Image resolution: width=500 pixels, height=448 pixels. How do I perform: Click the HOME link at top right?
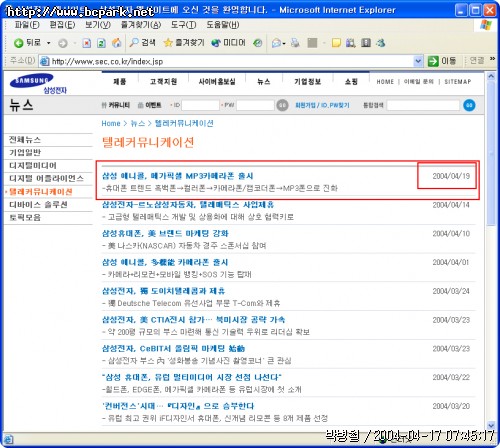point(385,82)
